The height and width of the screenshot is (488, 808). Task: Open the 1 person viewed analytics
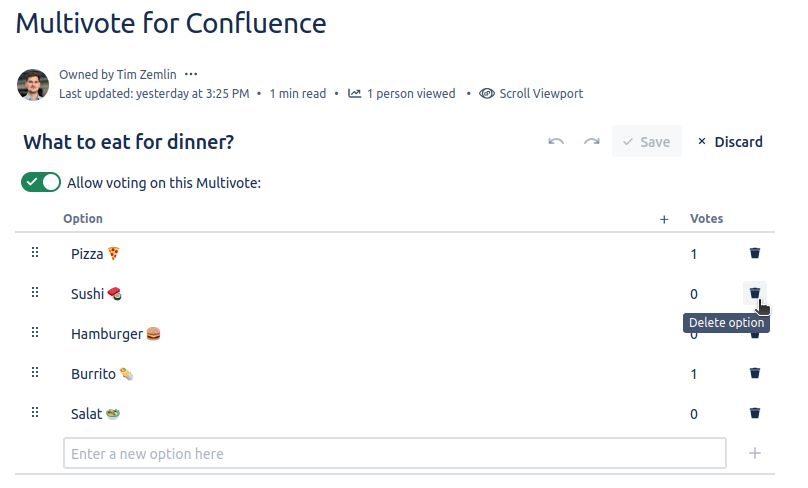(x=402, y=94)
